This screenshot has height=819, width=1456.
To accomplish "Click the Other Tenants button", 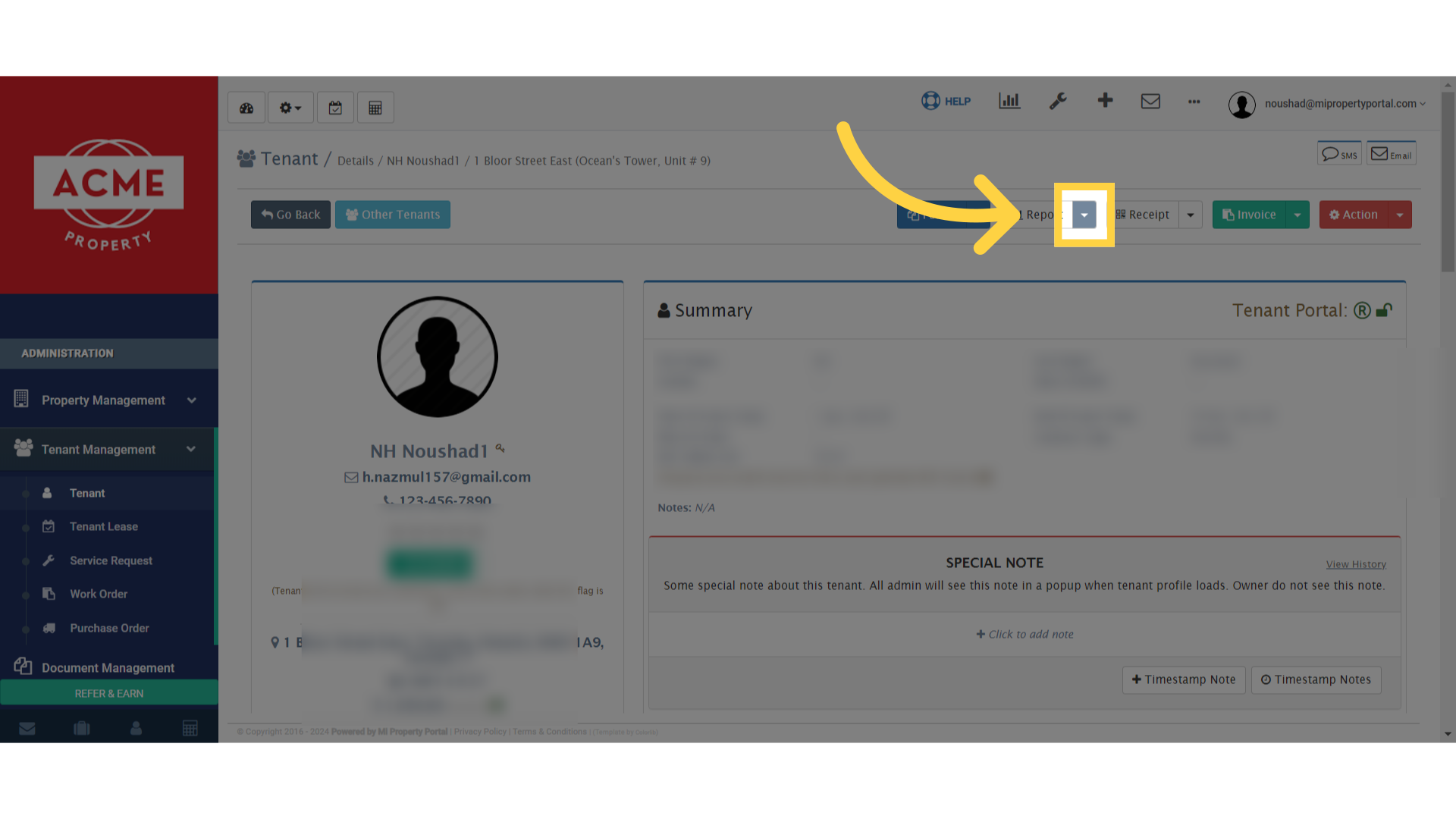I will click(392, 215).
